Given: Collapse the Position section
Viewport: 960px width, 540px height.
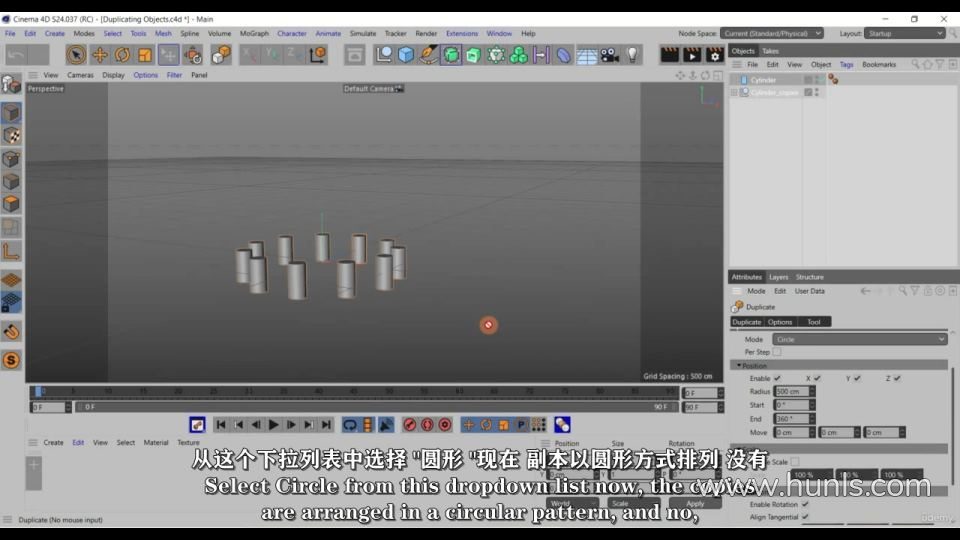Looking at the screenshot, I should coord(739,366).
